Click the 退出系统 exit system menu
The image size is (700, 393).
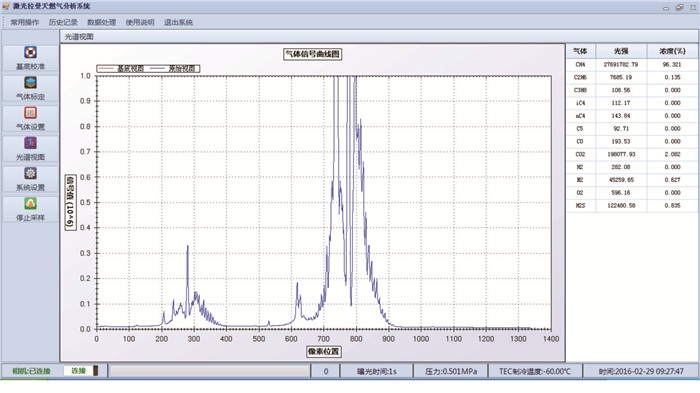point(178,22)
